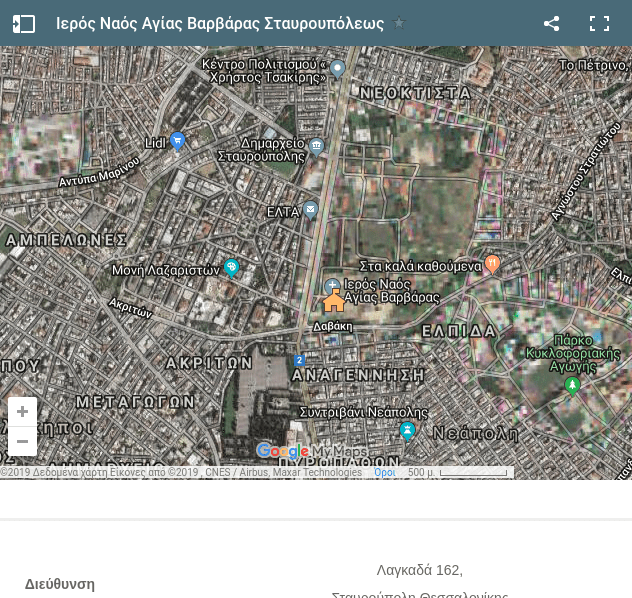Click the ΕΛΤΑ post office marker
The height and width of the screenshot is (598, 632).
coord(311,210)
